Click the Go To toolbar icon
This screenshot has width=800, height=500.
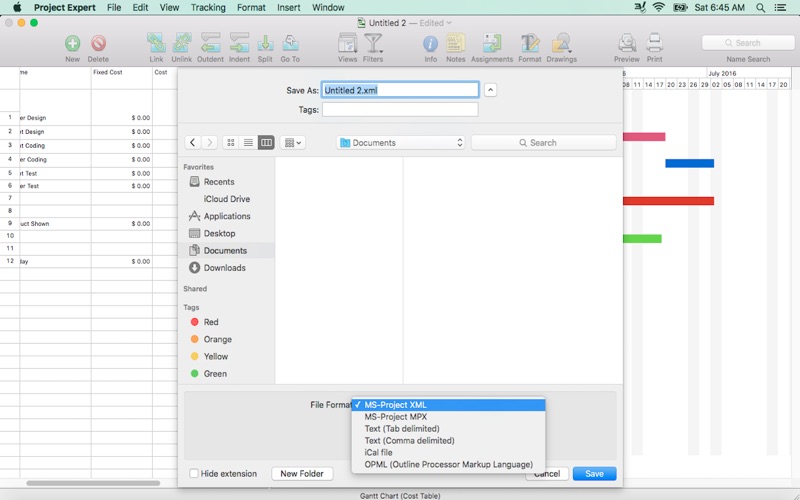[290, 43]
